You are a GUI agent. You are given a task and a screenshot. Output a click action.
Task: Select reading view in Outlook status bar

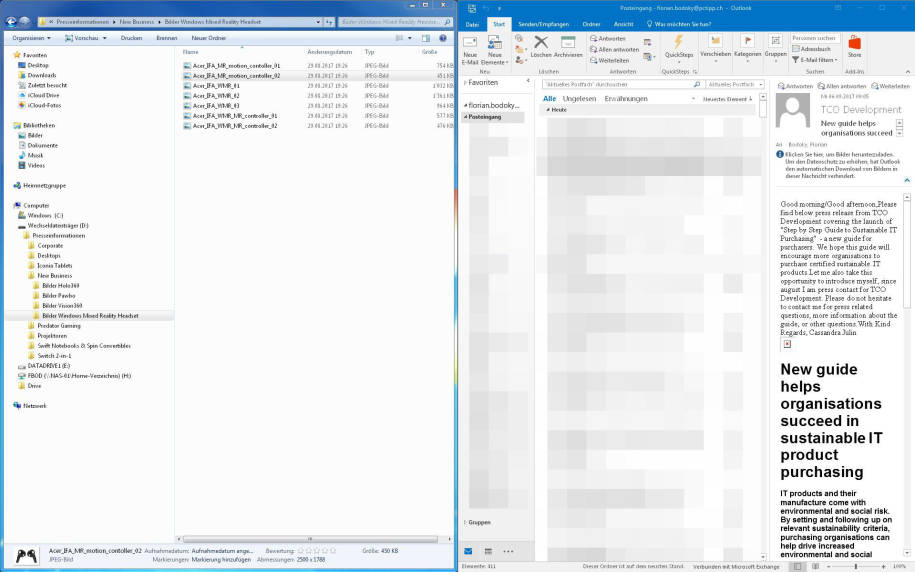click(x=815, y=566)
